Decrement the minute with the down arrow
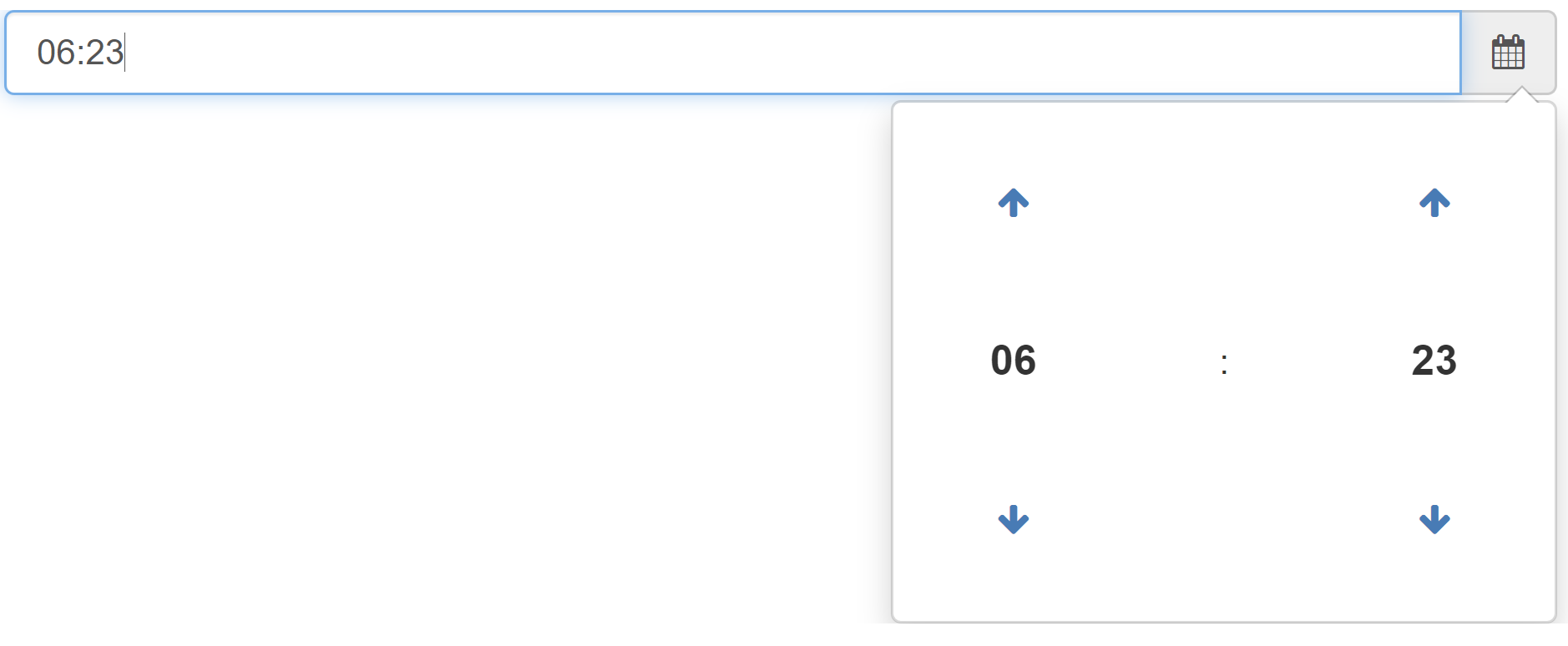 (x=1434, y=519)
